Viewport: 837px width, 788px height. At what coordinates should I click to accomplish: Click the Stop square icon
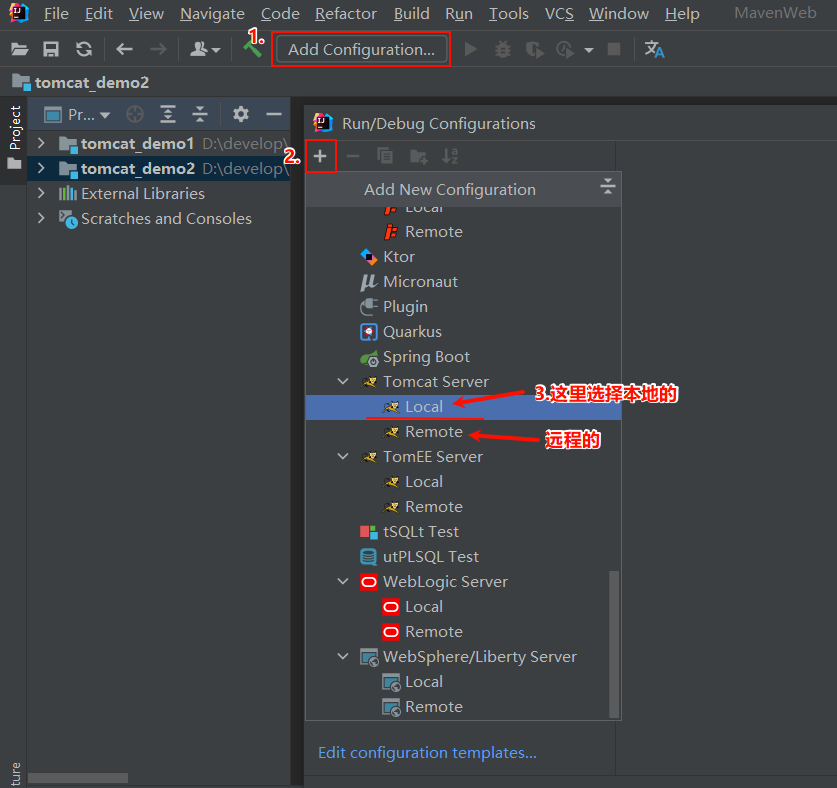click(x=614, y=50)
